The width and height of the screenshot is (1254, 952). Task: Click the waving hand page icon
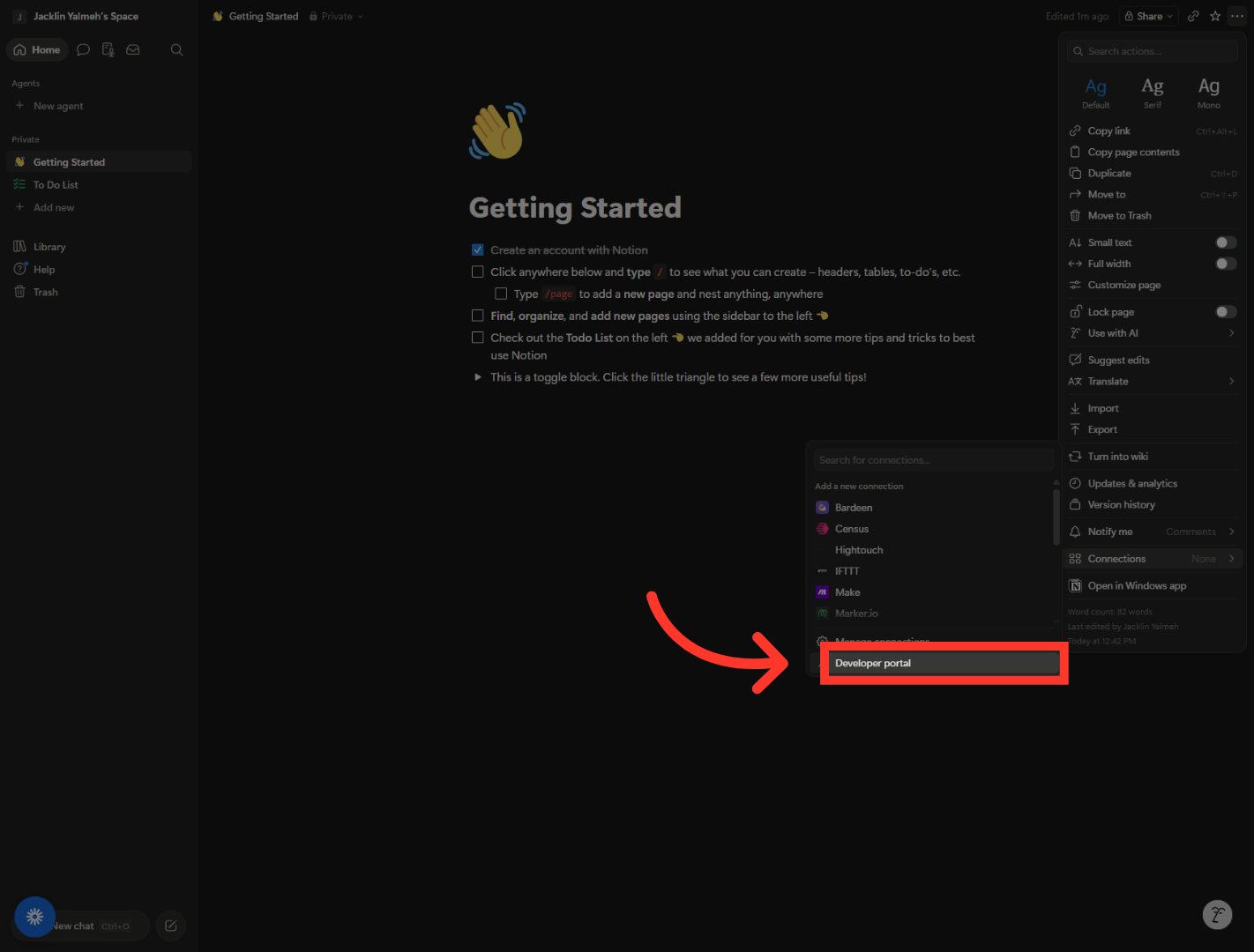[x=497, y=131]
